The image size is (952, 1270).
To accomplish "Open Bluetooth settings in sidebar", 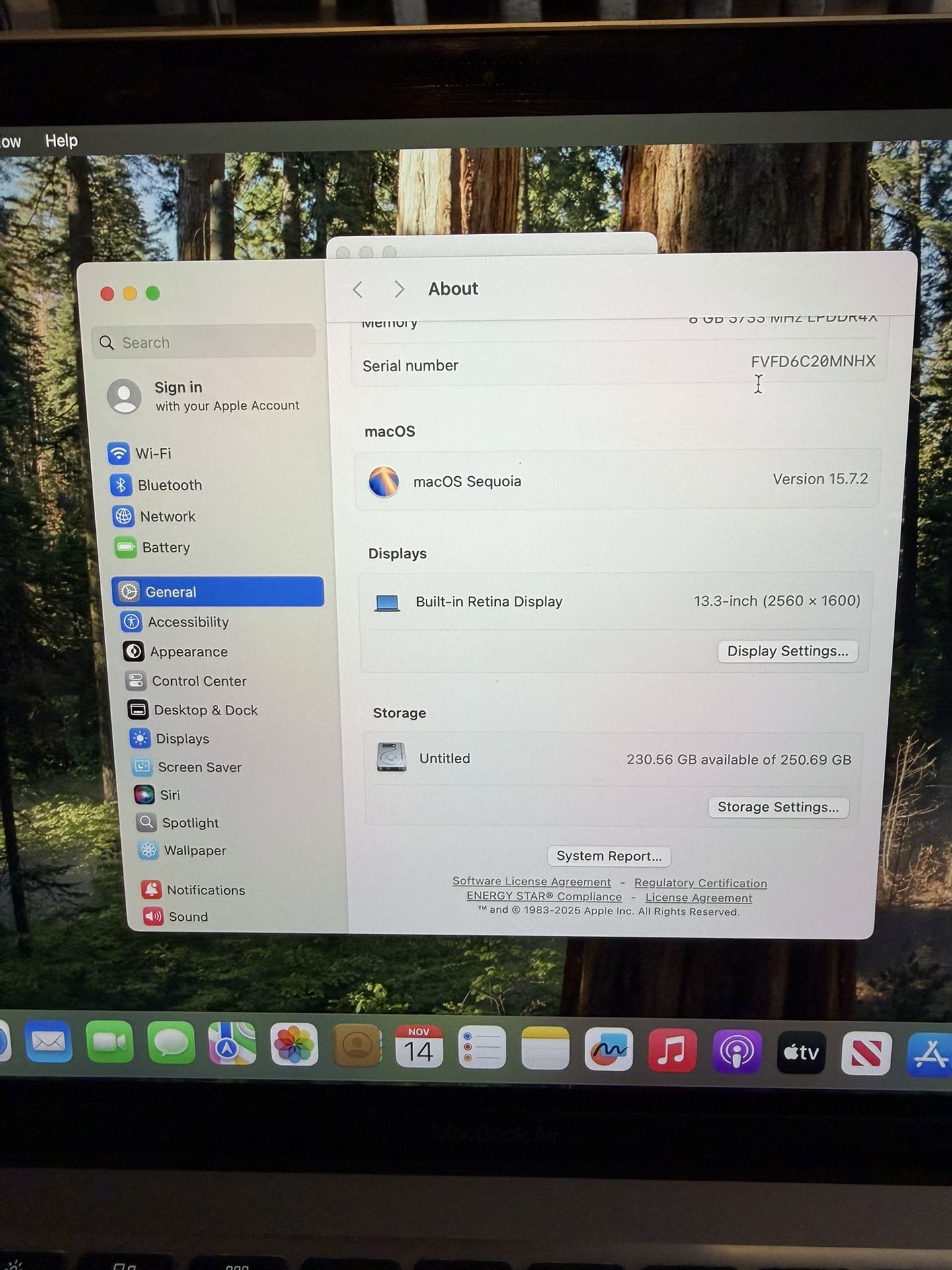I will coord(157,485).
